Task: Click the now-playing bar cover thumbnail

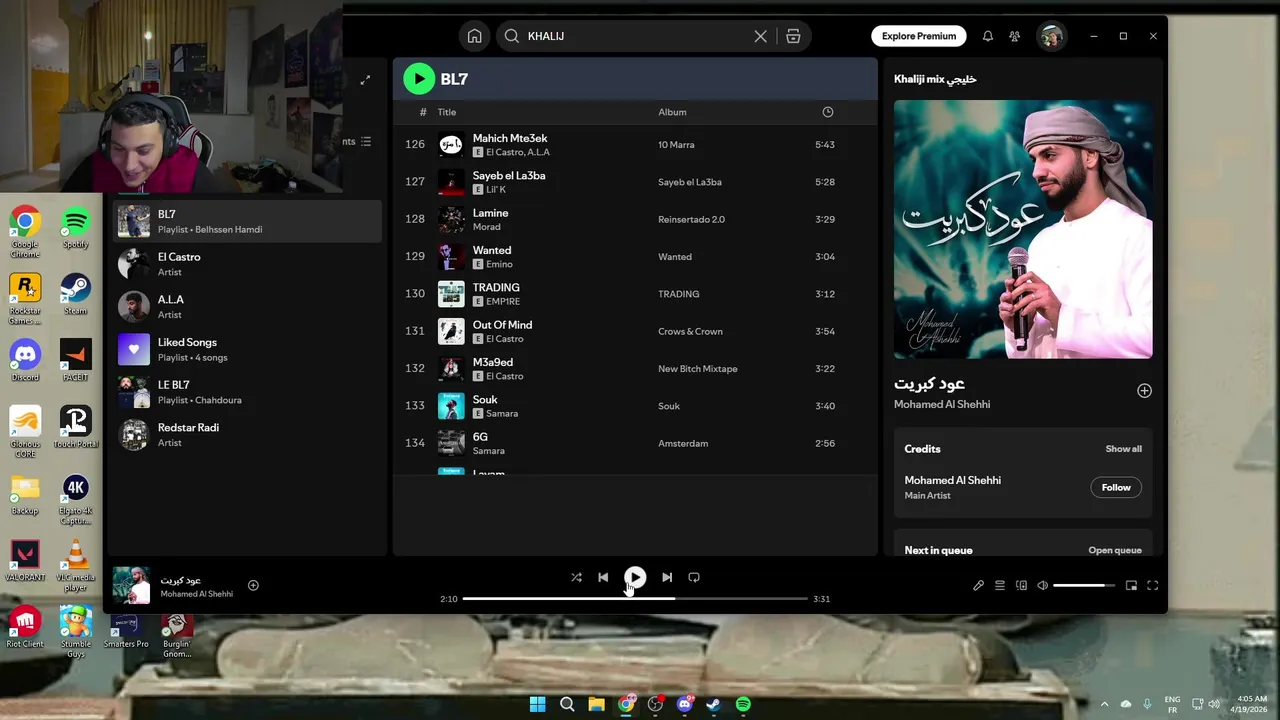Action: coord(131,585)
